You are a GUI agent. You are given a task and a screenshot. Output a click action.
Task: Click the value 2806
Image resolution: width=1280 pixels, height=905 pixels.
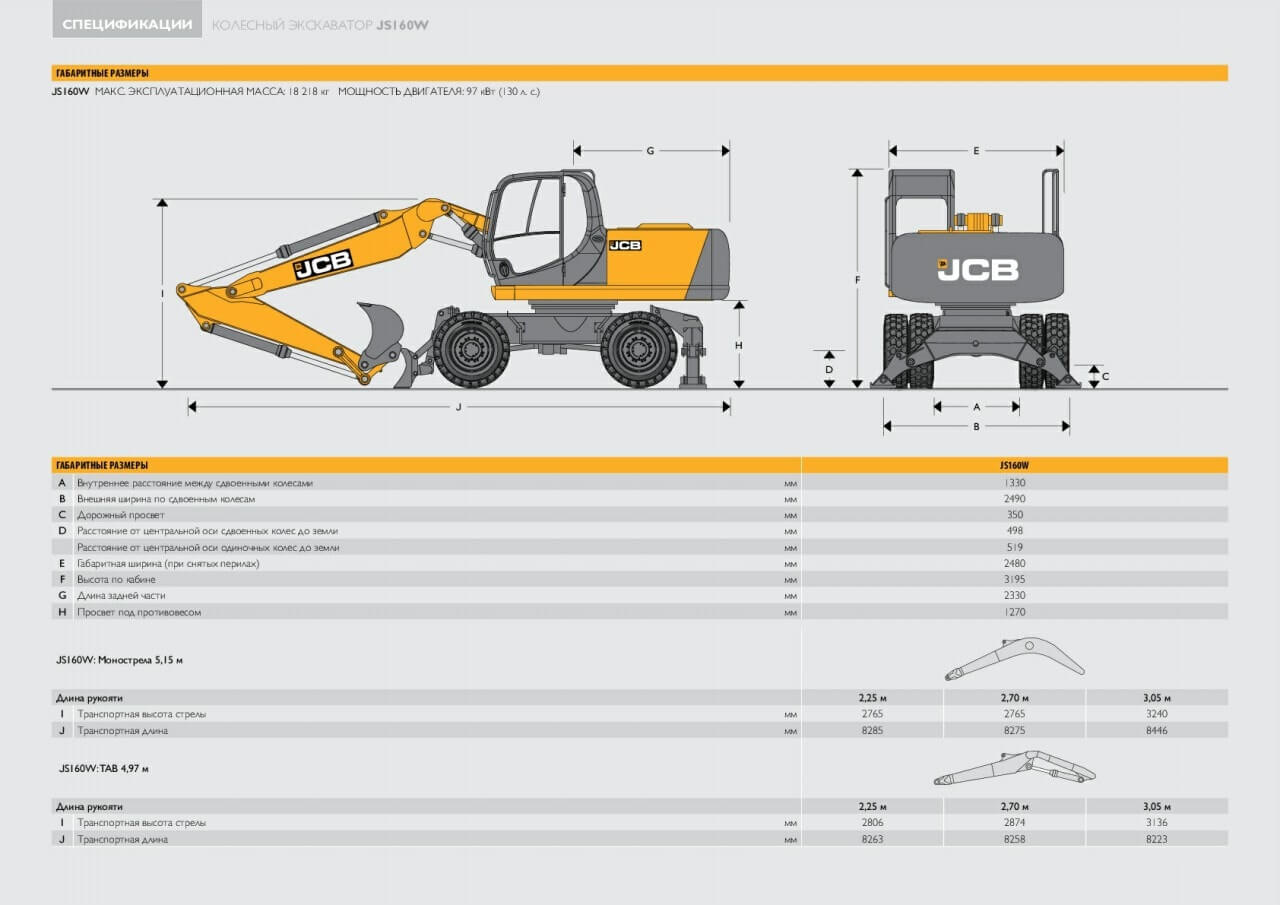pyautogui.click(x=872, y=823)
